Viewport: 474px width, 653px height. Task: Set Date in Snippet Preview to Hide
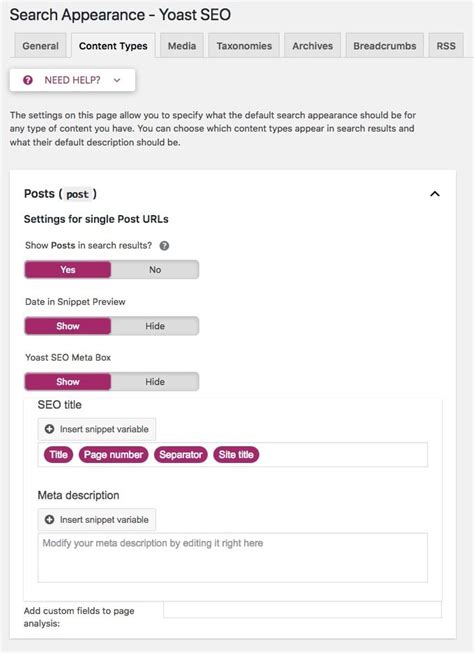click(x=155, y=326)
